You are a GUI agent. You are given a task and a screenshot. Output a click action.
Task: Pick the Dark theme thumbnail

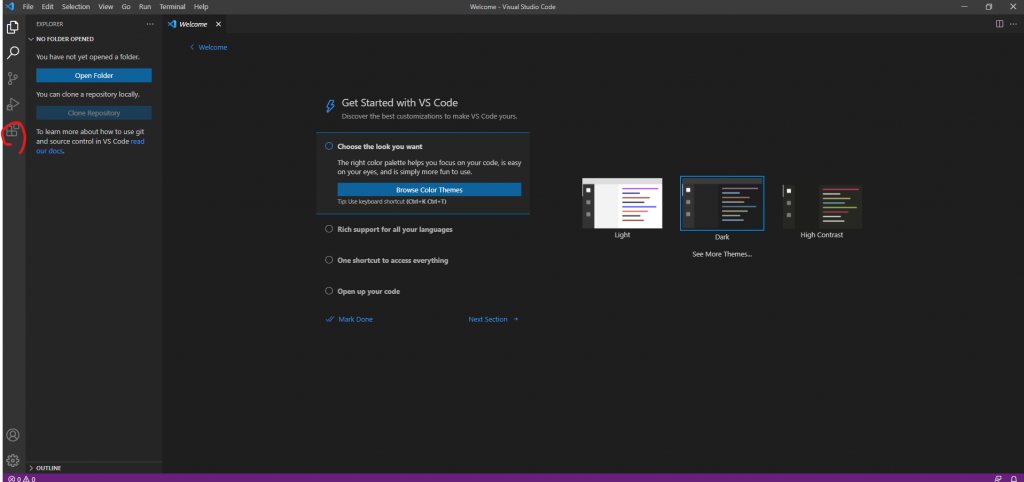pos(722,203)
